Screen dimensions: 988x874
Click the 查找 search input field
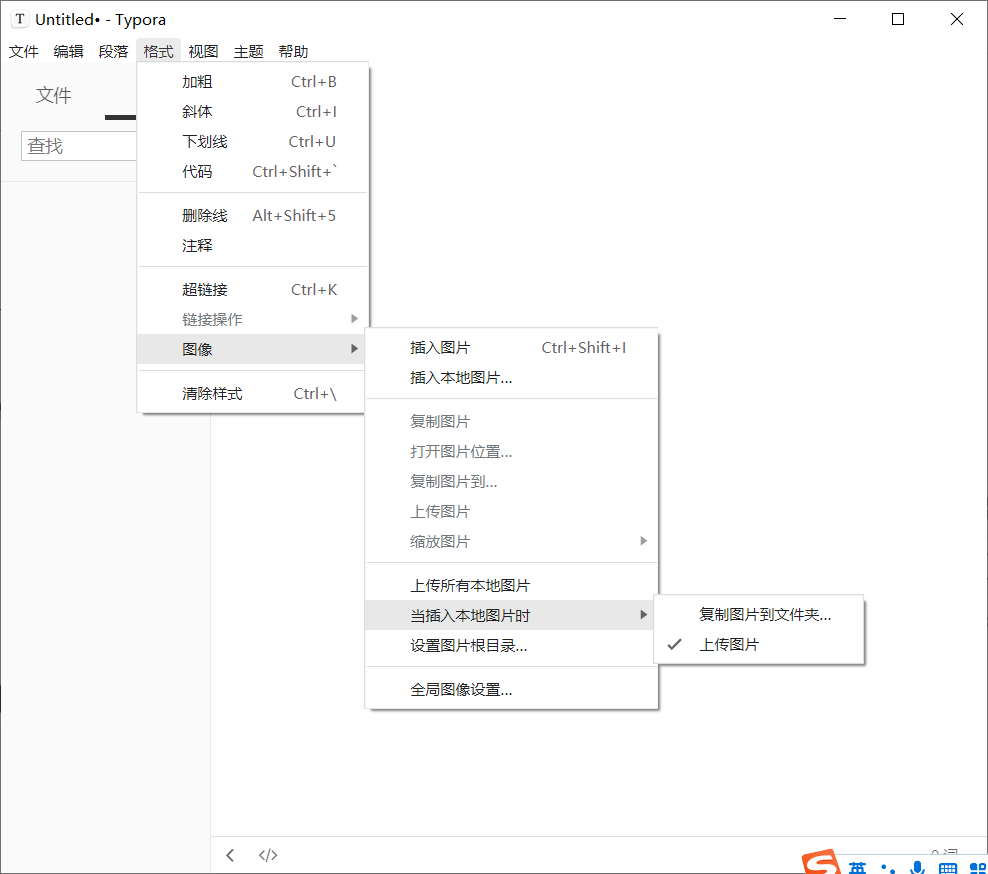[x=78, y=145]
